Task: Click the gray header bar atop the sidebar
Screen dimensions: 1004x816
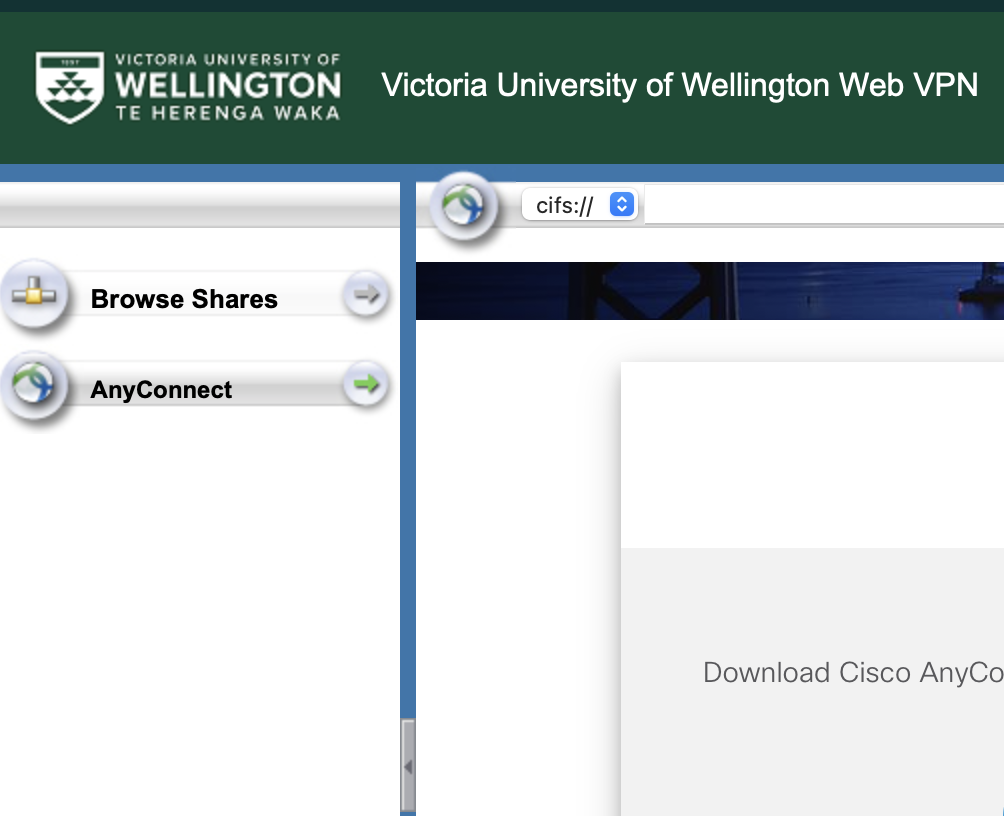Action: pyautogui.click(x=200, y=209)
